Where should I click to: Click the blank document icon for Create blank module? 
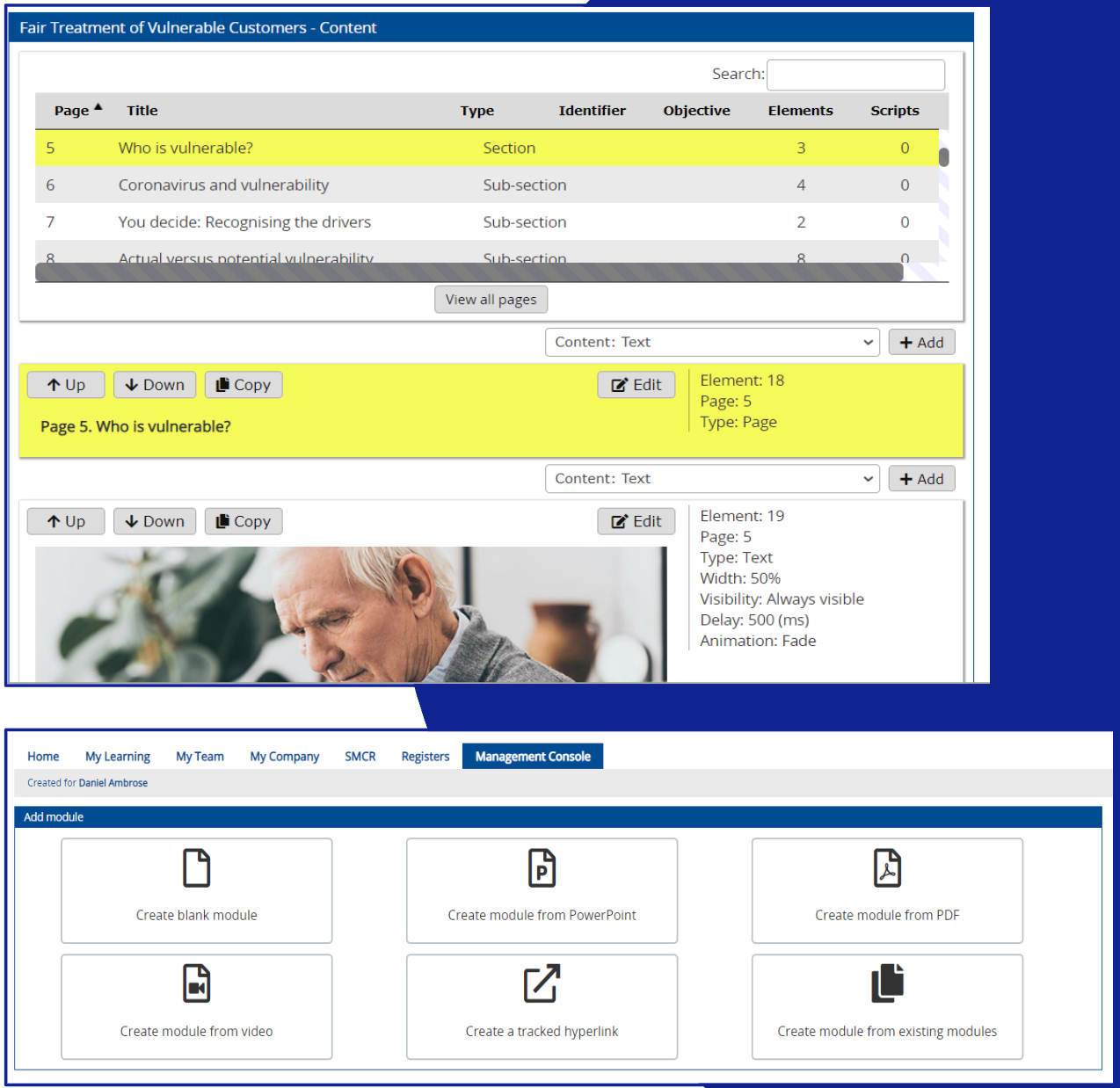tap(196, 867)
